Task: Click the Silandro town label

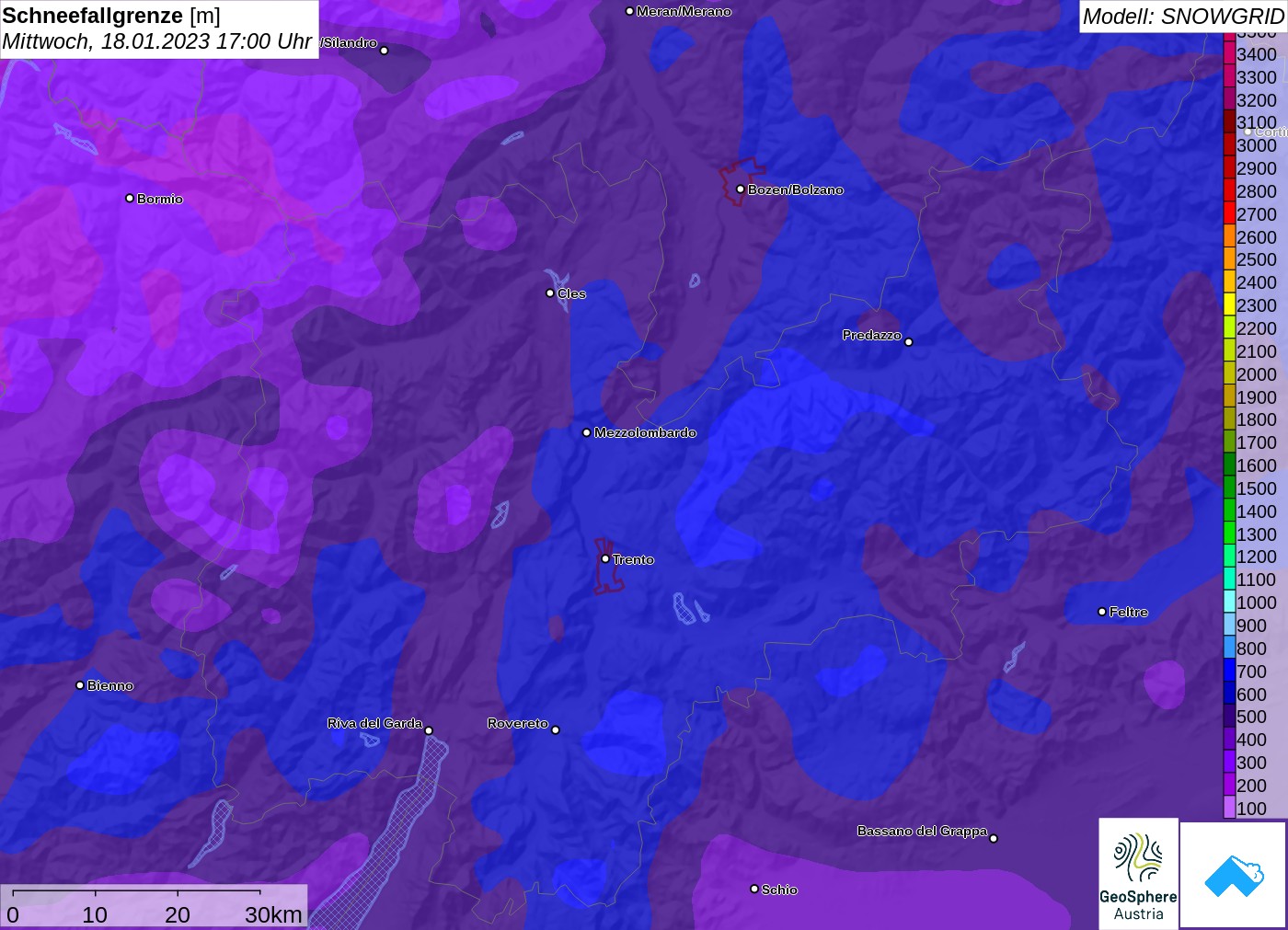Action: (x=350, y=42)
